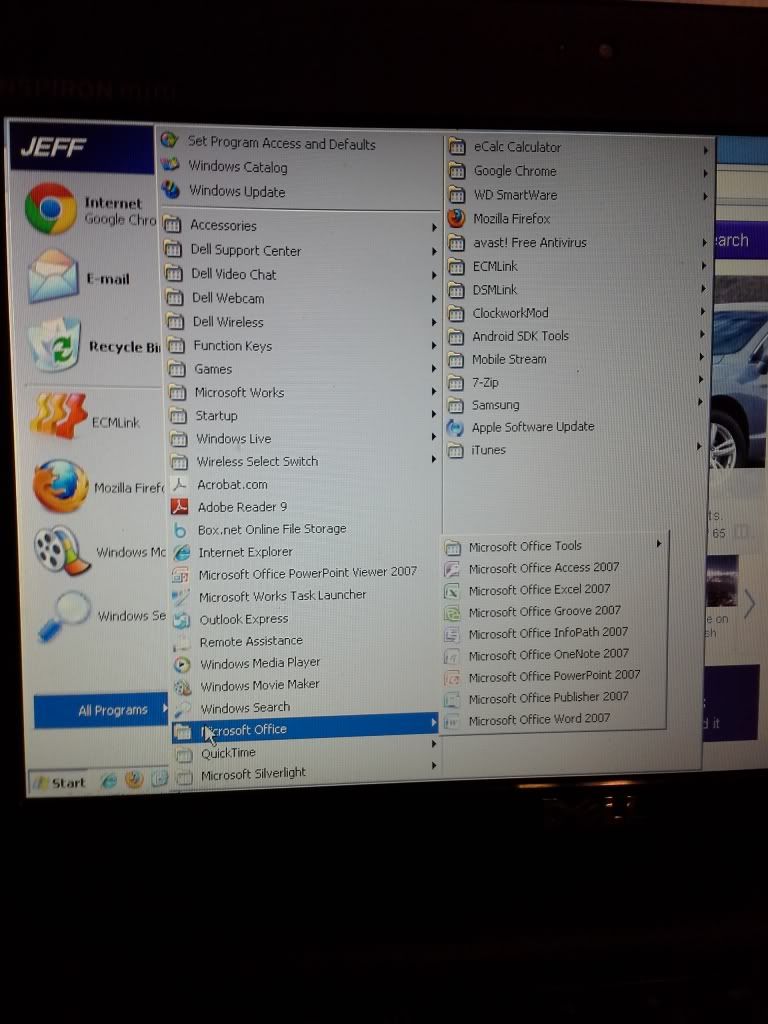Screen dimensions: 768x1024
Task: Click Internet Explorer icon in Quick Launch taskbar
Action: point(109,780)
